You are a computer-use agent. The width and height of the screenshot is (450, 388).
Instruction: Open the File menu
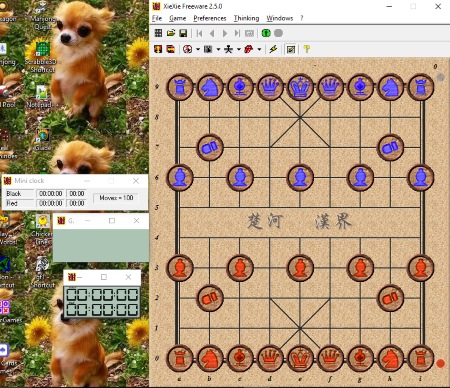pos(157,18)
